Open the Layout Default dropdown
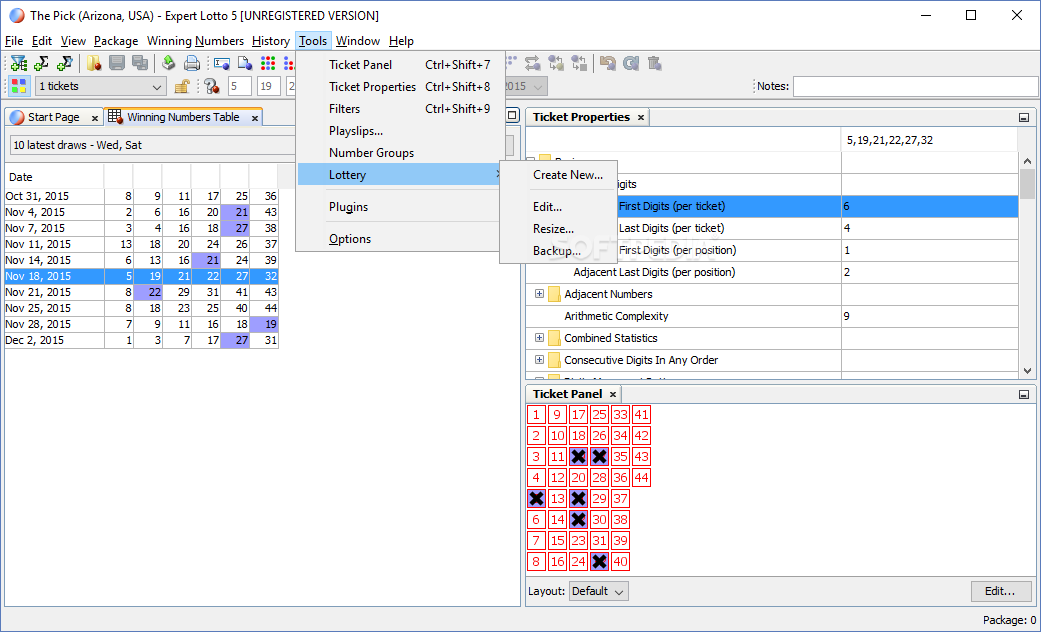This screenshot has height=632, width=1041. [599, 591]
